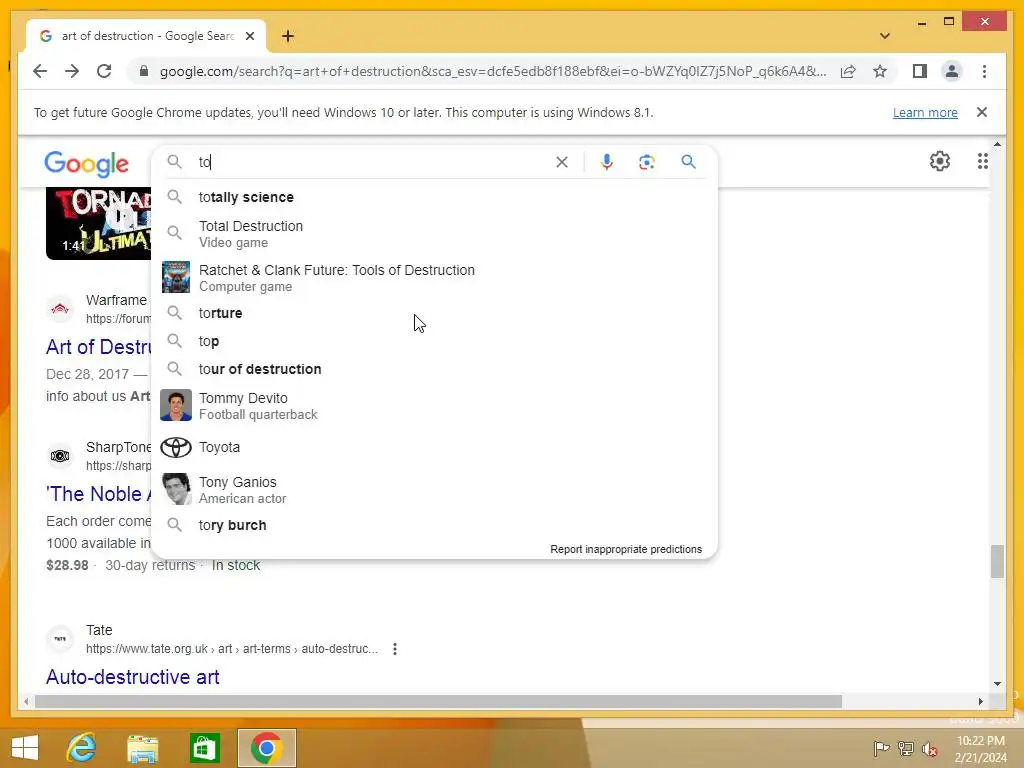Select the 'tour of destruction' suggestion

pos(434,369)
